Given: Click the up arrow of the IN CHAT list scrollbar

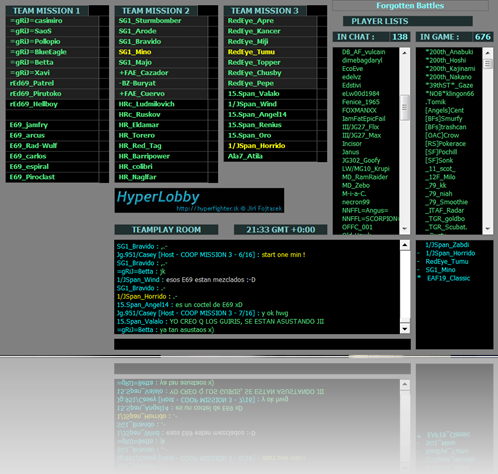Looking at the screenshot, I should pyautogui.click(x=405, y=53).
